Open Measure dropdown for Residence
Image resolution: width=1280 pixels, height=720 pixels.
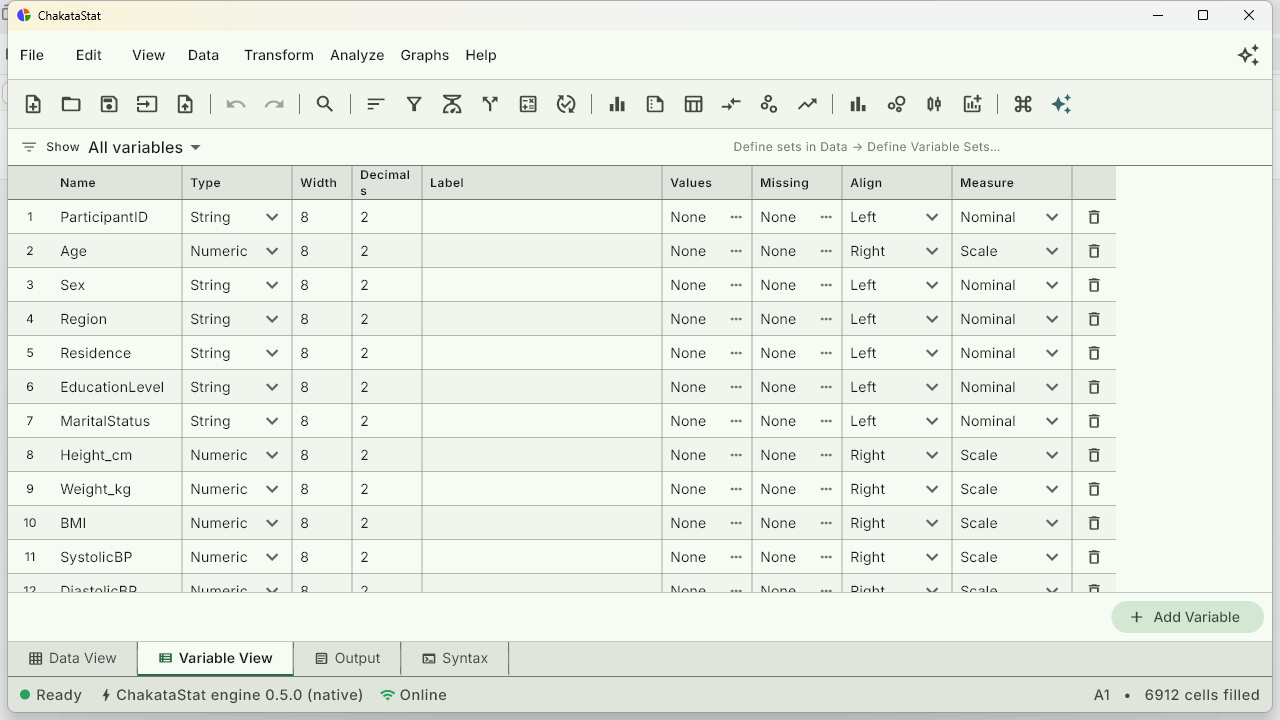coord(1011,353)
